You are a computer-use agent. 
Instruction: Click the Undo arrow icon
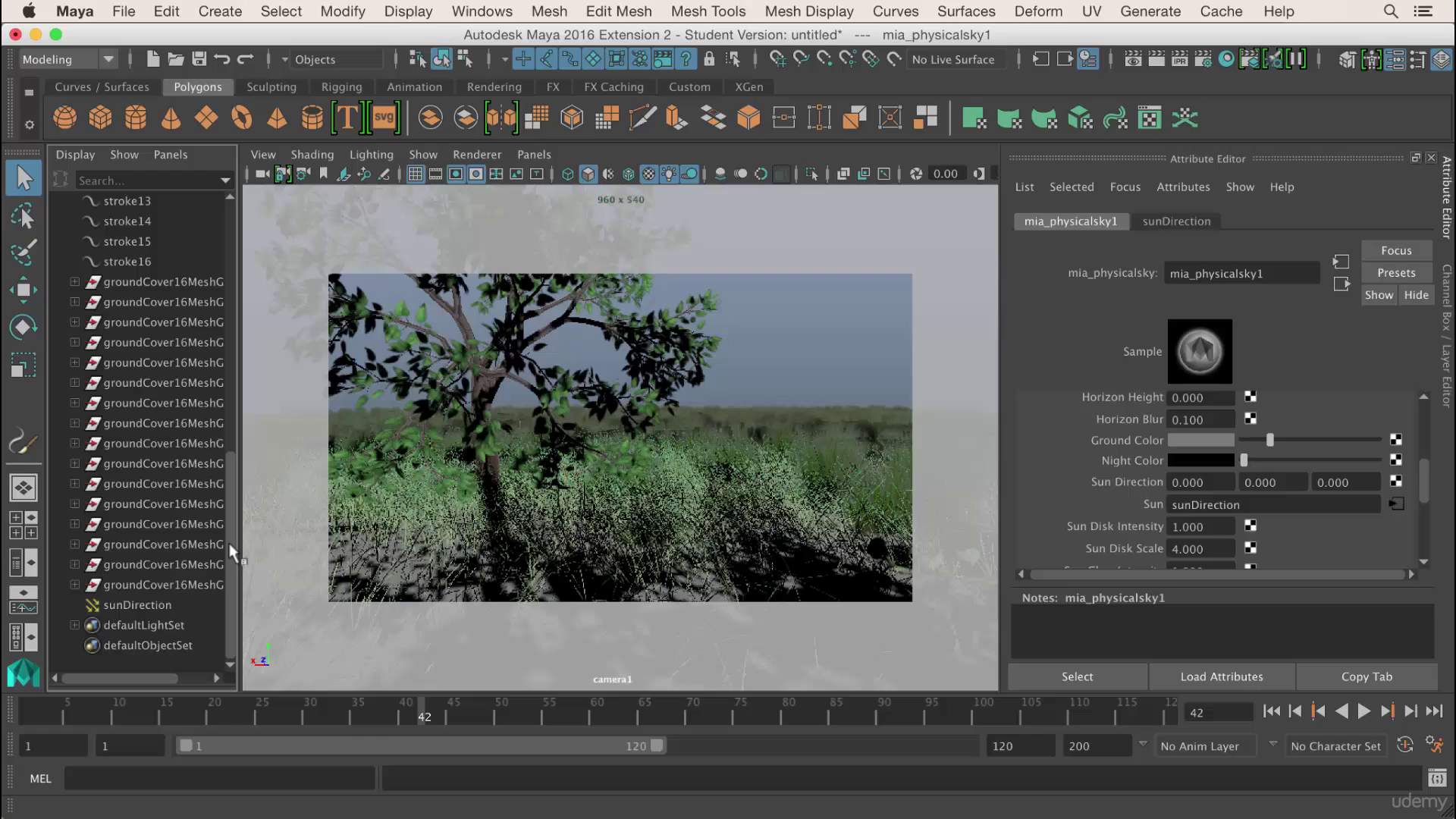[x=222, y=59]
